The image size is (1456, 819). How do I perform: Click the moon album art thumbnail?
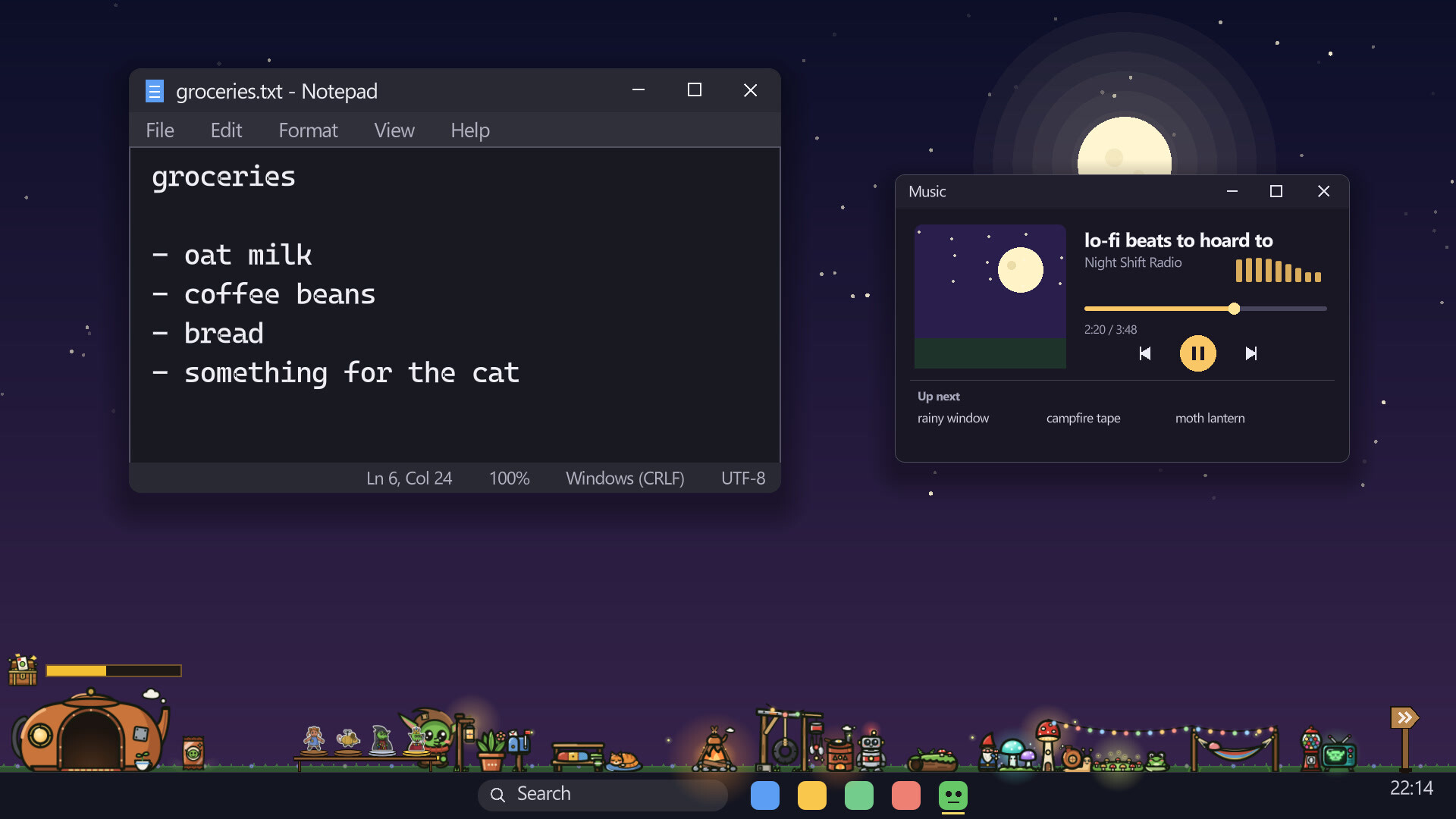[990, 297]
